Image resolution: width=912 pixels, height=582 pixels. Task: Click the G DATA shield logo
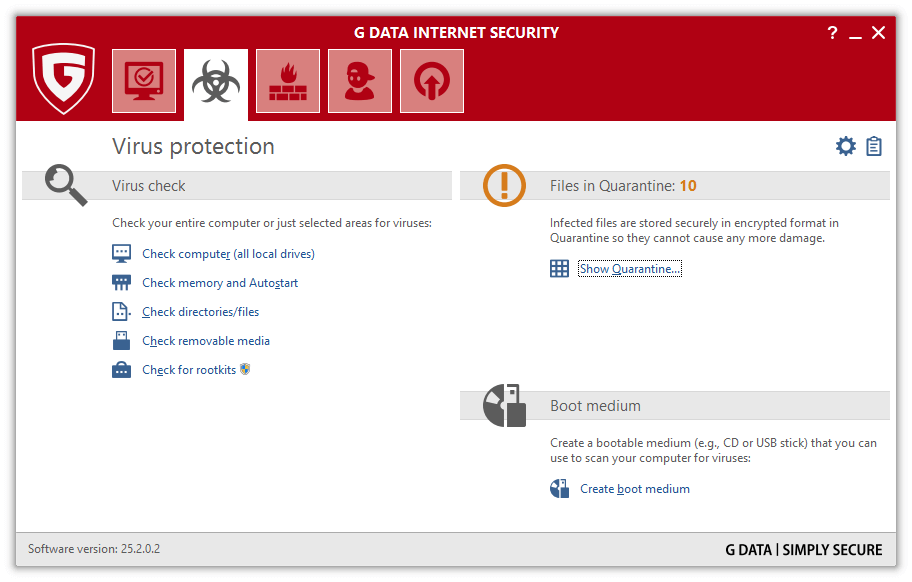[x=63, y=78]
